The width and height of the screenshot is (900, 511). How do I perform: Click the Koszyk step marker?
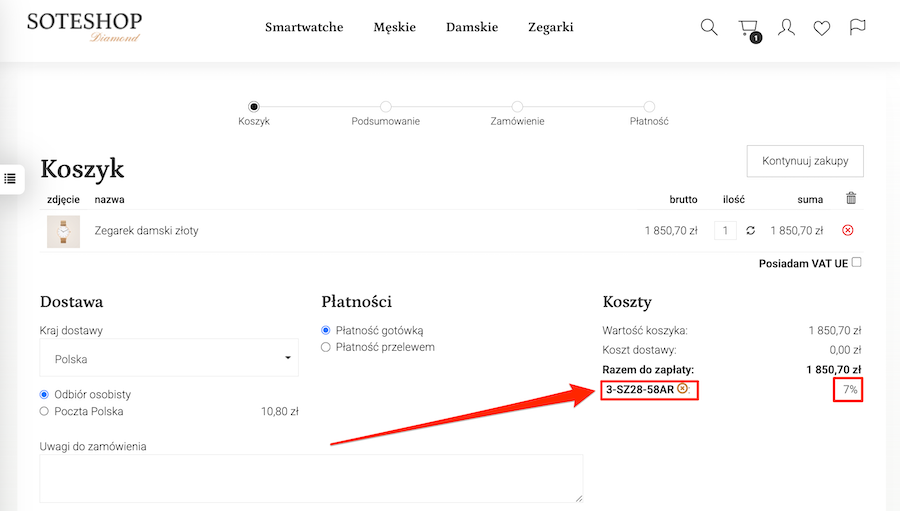pos(254,107)
